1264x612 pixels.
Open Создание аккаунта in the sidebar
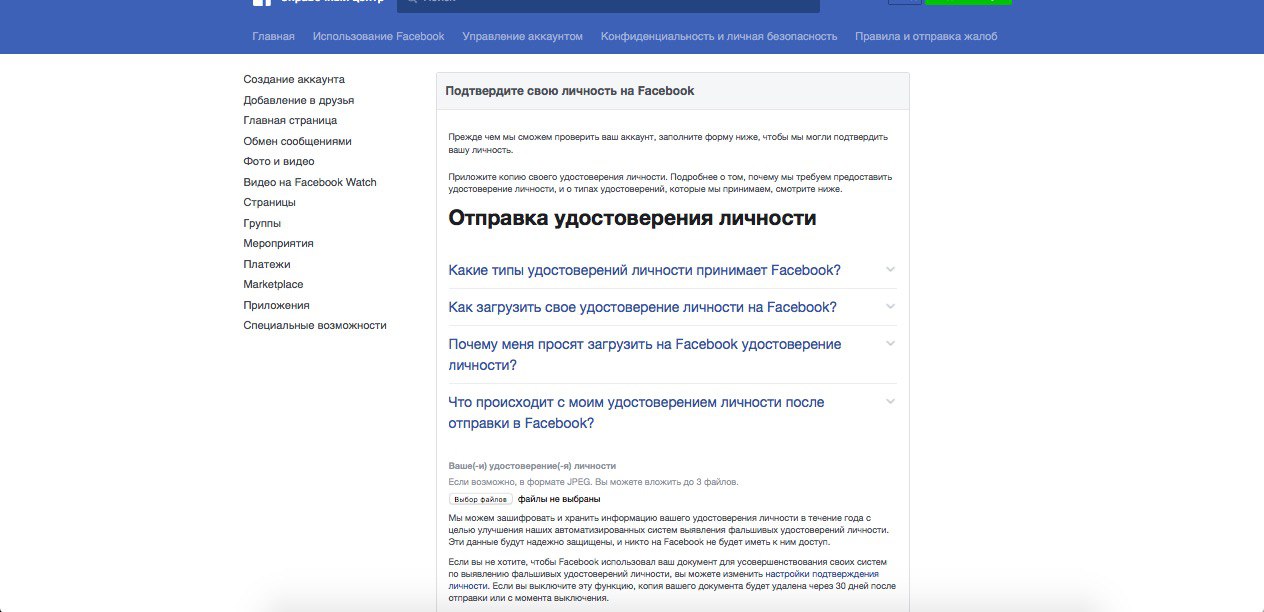pyautogui.click(x=294, y=79)
